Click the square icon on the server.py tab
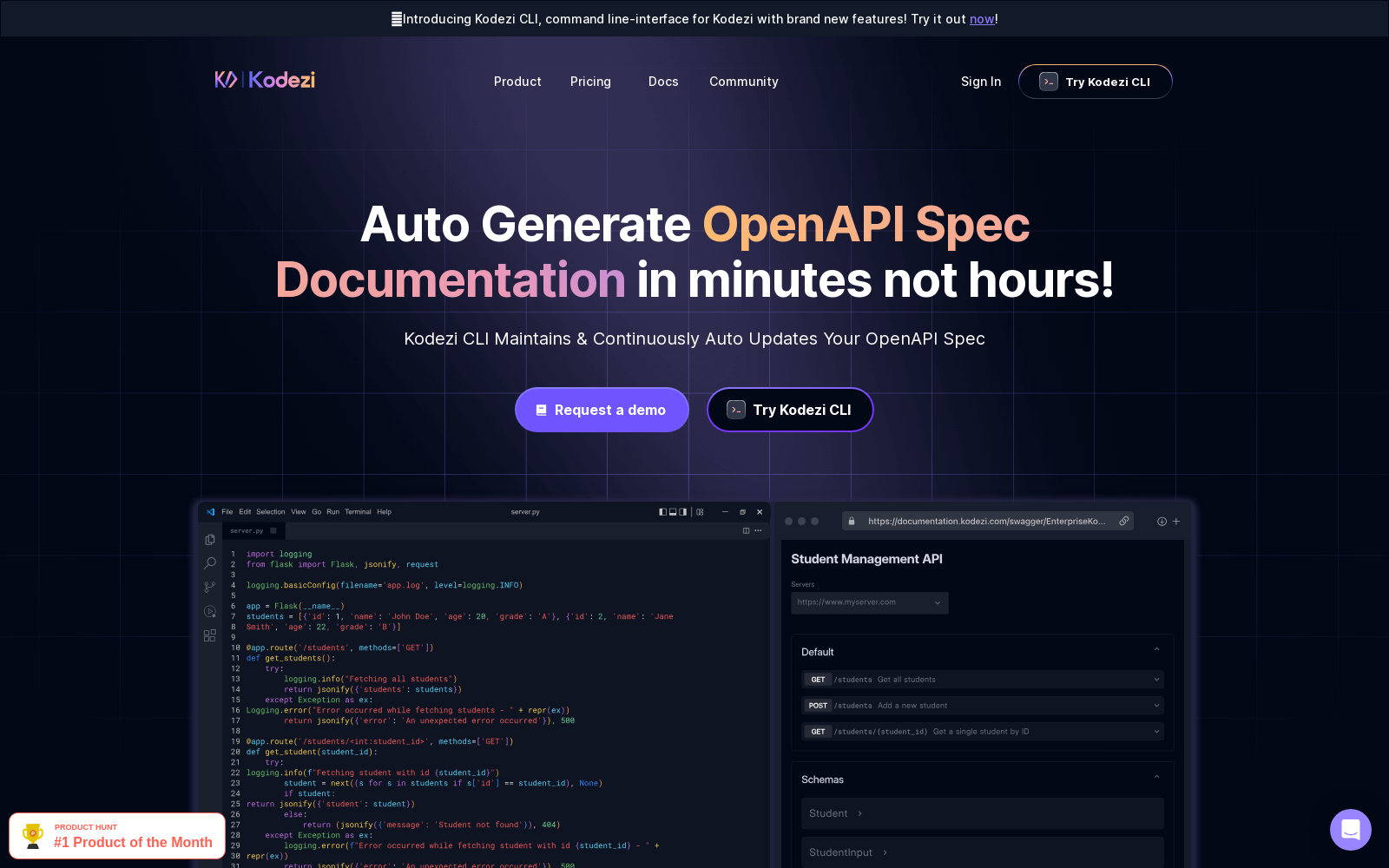The height and width of the screenshot is (868, 1389). [x=273, y=530]
